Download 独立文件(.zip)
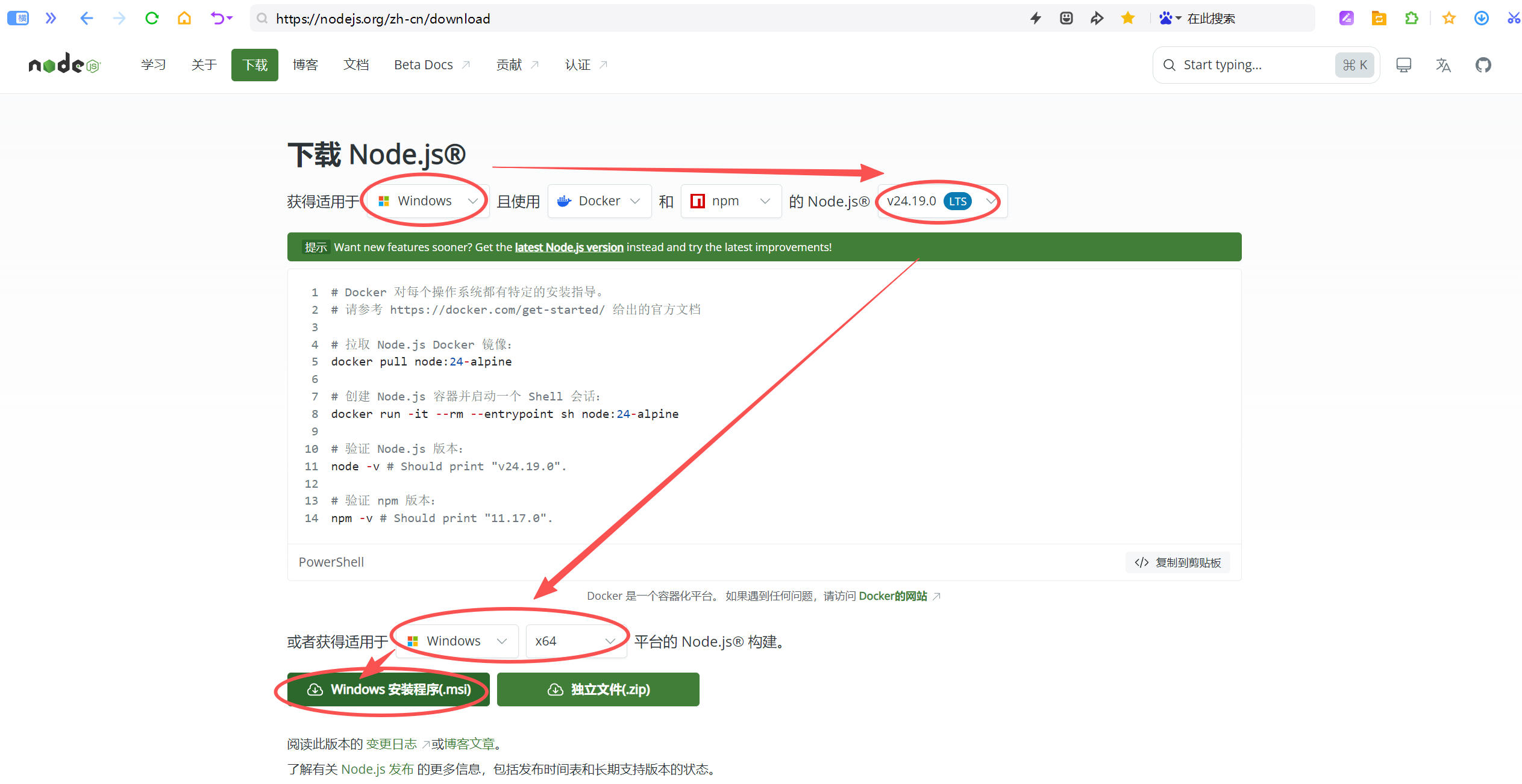The image size is (1522, 784). tap(598, 689)
